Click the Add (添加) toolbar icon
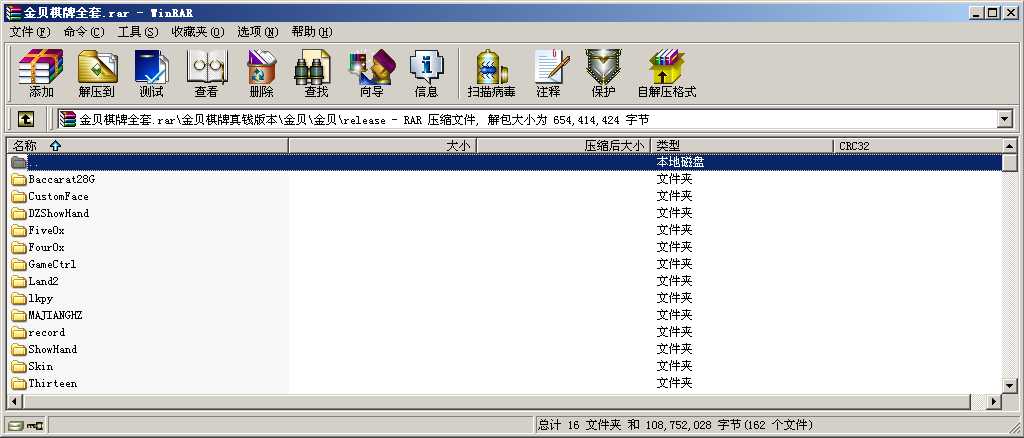1024x438 pixels. [40, 72]
